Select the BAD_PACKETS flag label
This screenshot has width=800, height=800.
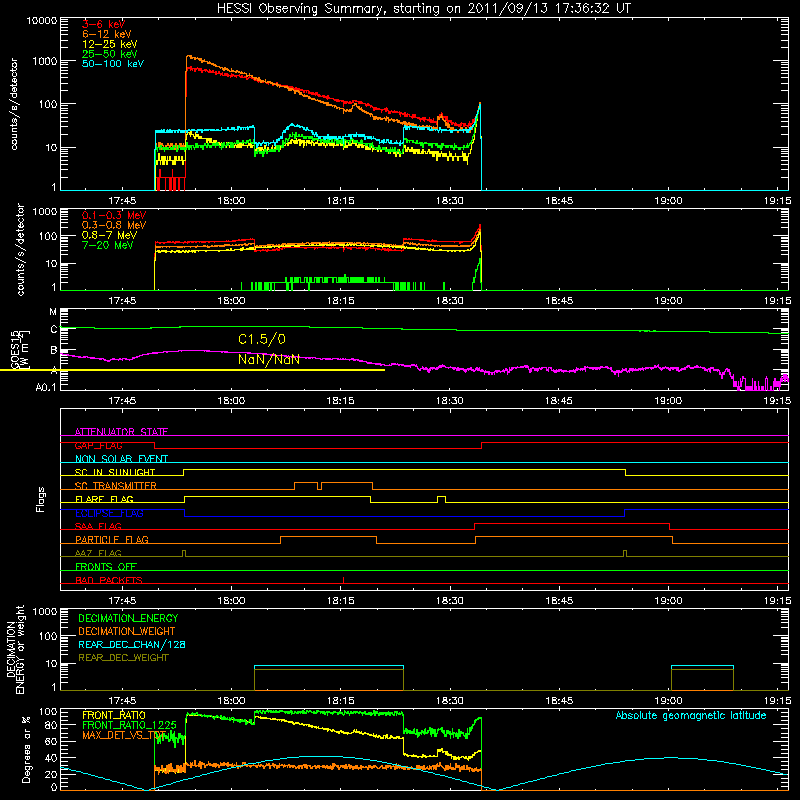click(x=109, y=580)
